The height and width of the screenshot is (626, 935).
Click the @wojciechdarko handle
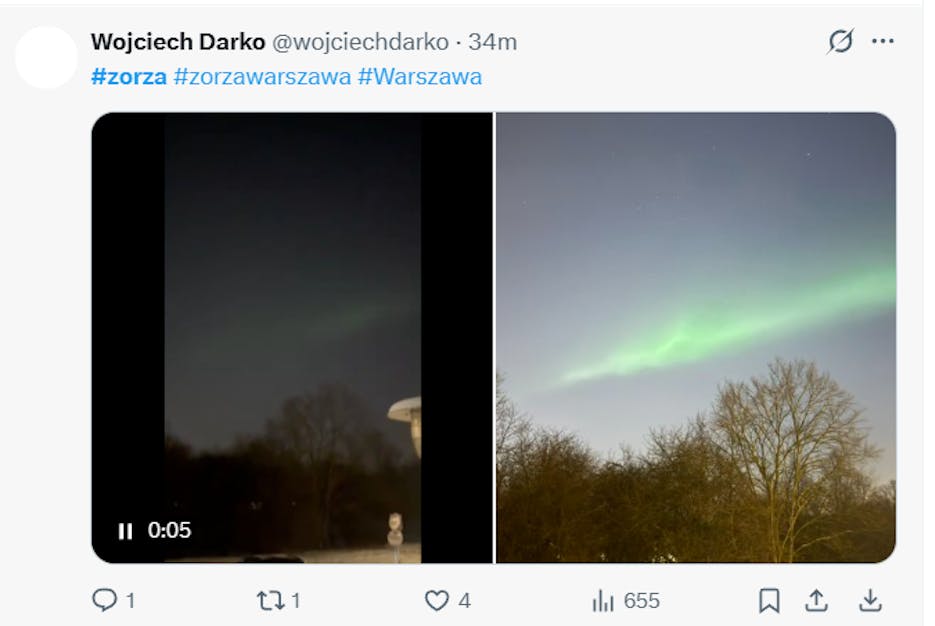point(360,42)
